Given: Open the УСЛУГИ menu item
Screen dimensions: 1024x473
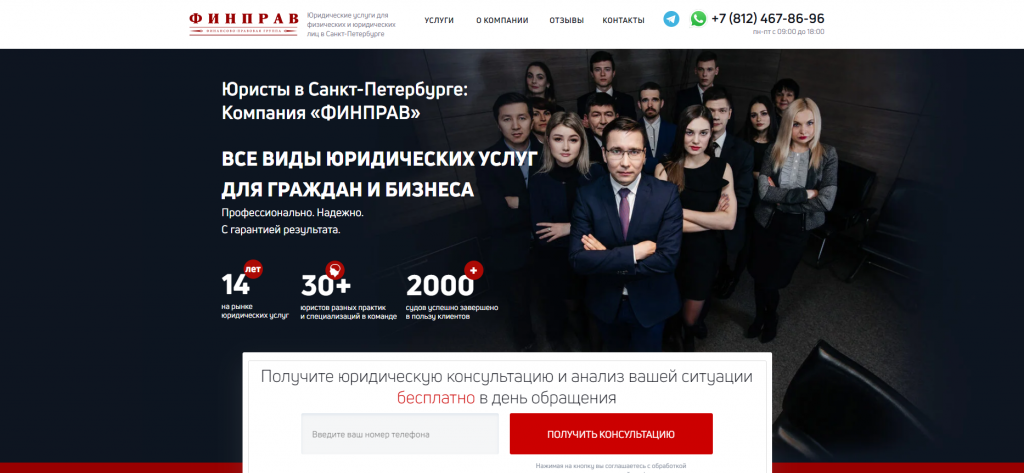Looking at the screenshot, I should 439,20.
